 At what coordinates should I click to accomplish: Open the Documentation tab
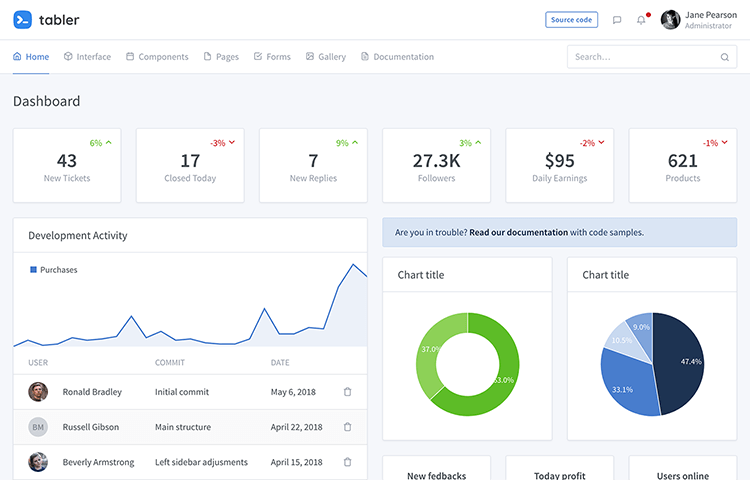click(x=397, y=56)
